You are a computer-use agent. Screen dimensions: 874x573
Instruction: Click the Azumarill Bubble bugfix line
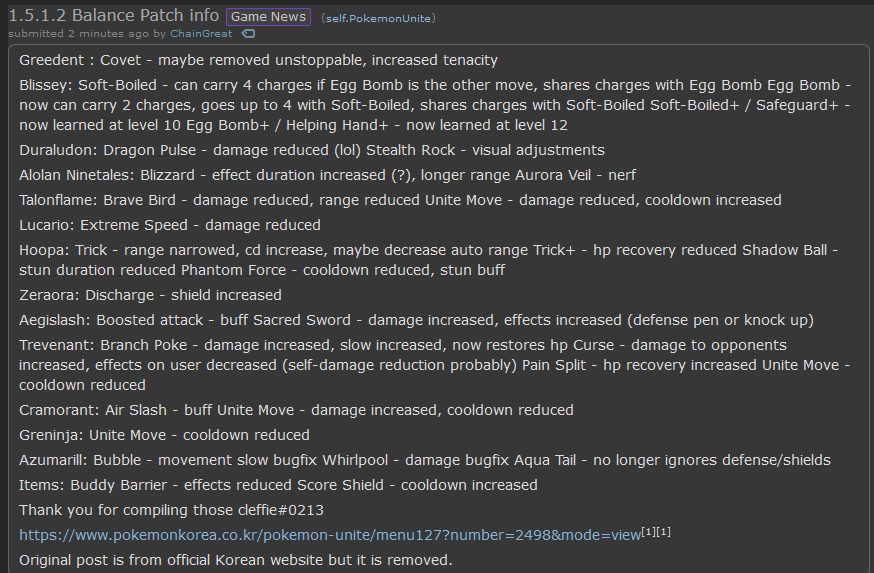(425, 460)
